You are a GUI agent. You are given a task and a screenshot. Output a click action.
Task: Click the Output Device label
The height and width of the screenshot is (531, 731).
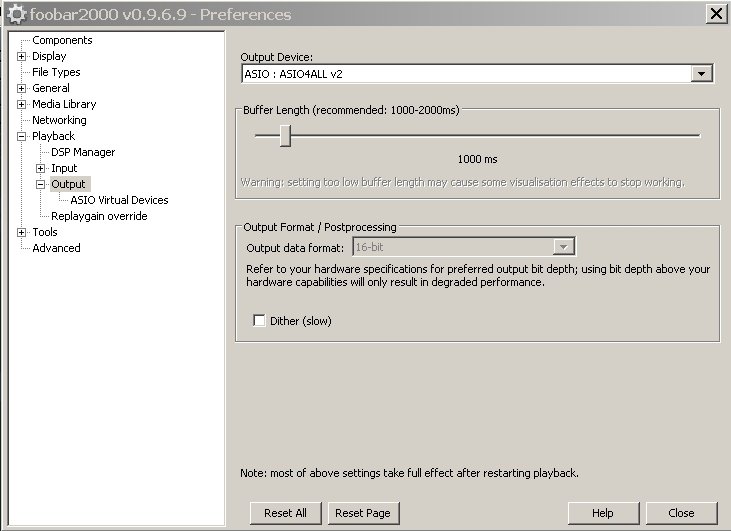[276, 57]
